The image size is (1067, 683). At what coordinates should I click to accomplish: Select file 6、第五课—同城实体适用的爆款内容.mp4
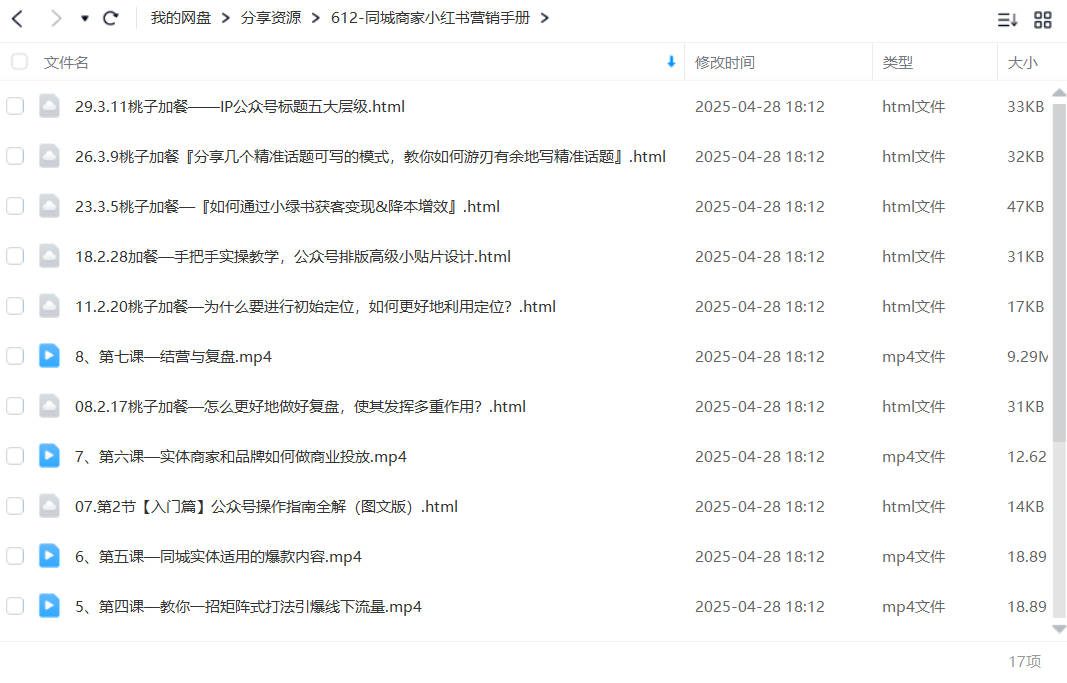point(218,557)
